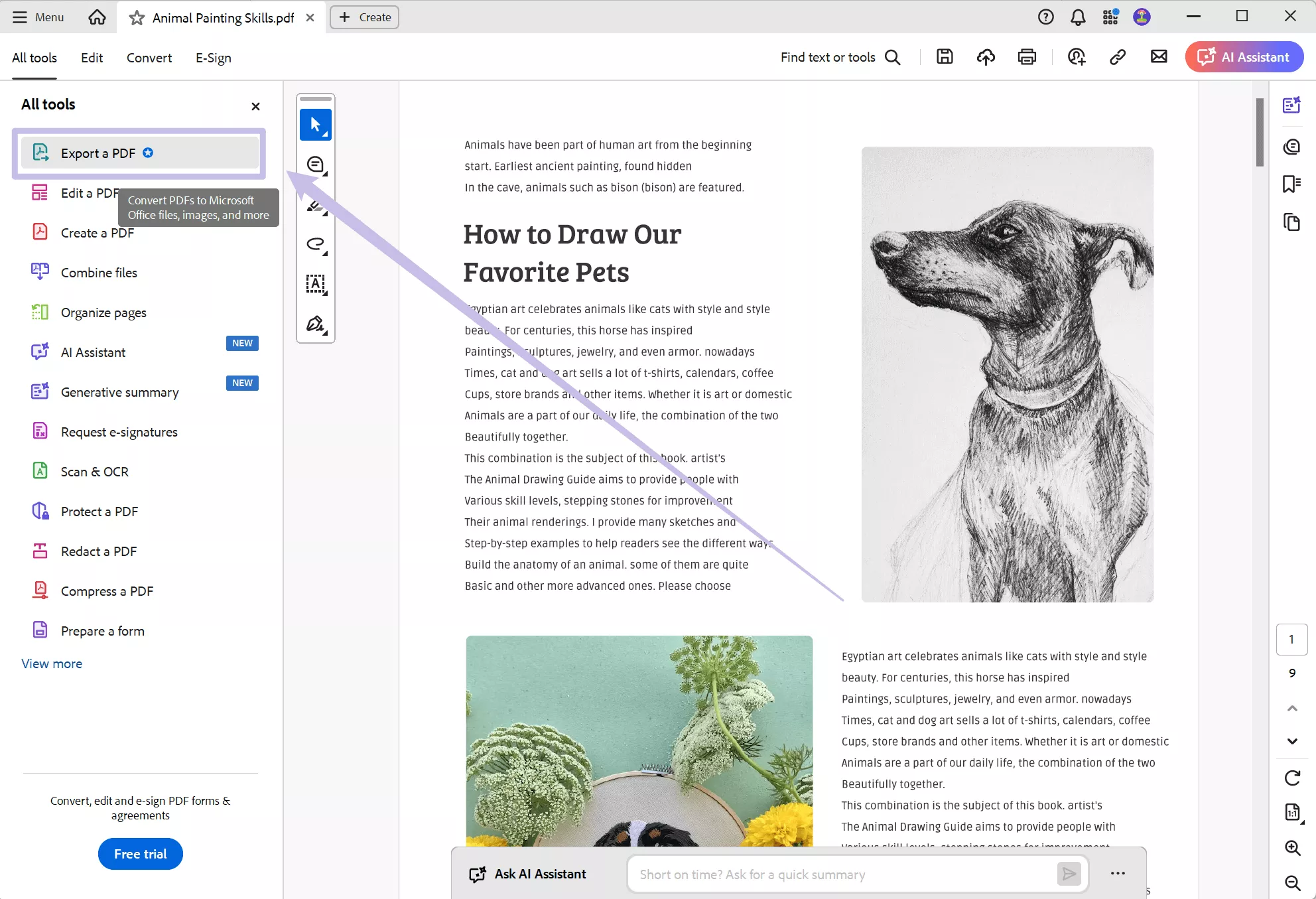Open more options beside Ask AI Assistant
This screenshot has width=1316, height=899.
[x=1118, y=873]
